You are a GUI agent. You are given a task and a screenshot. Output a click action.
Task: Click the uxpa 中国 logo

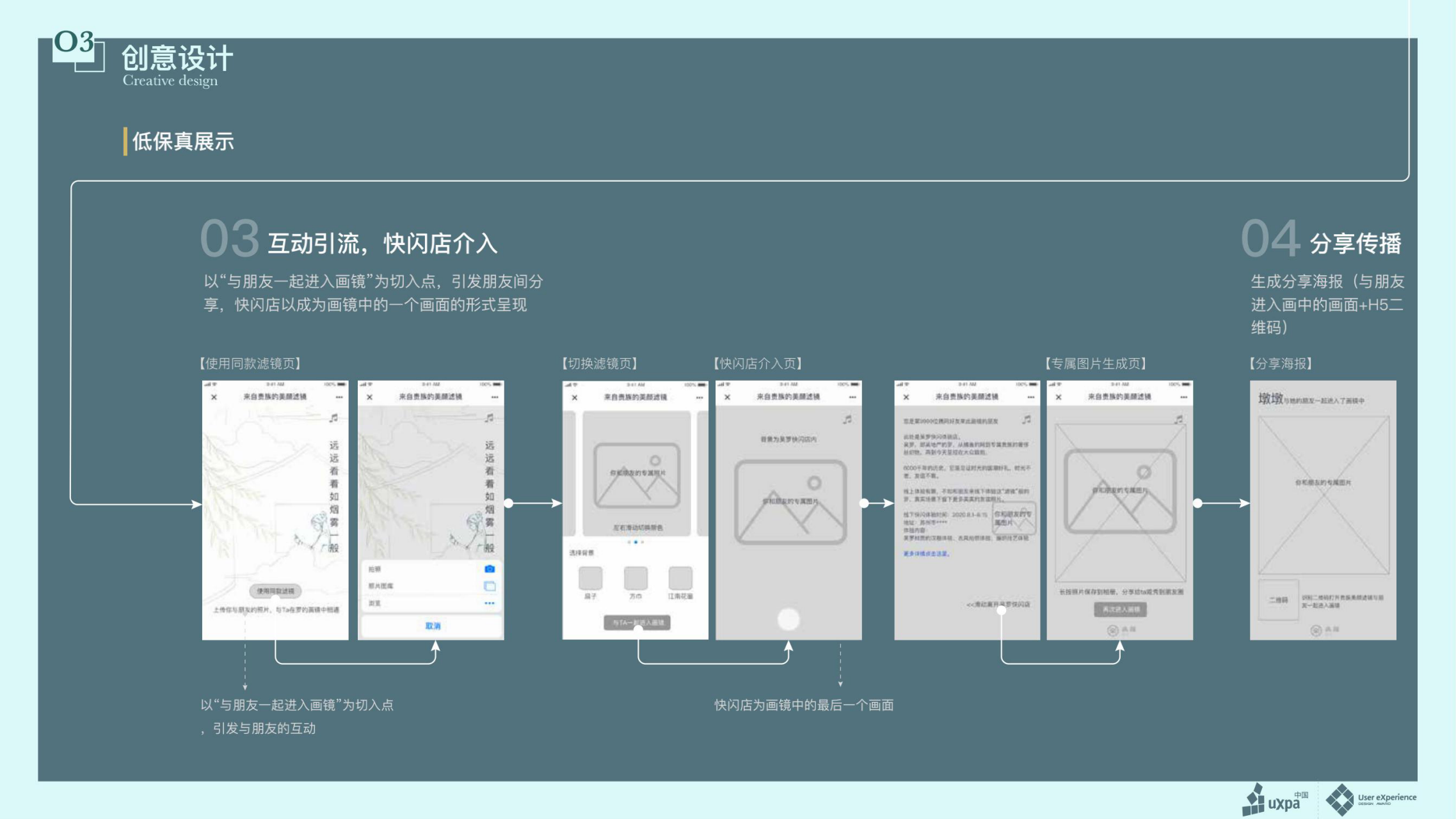[x=1275, y=800]
